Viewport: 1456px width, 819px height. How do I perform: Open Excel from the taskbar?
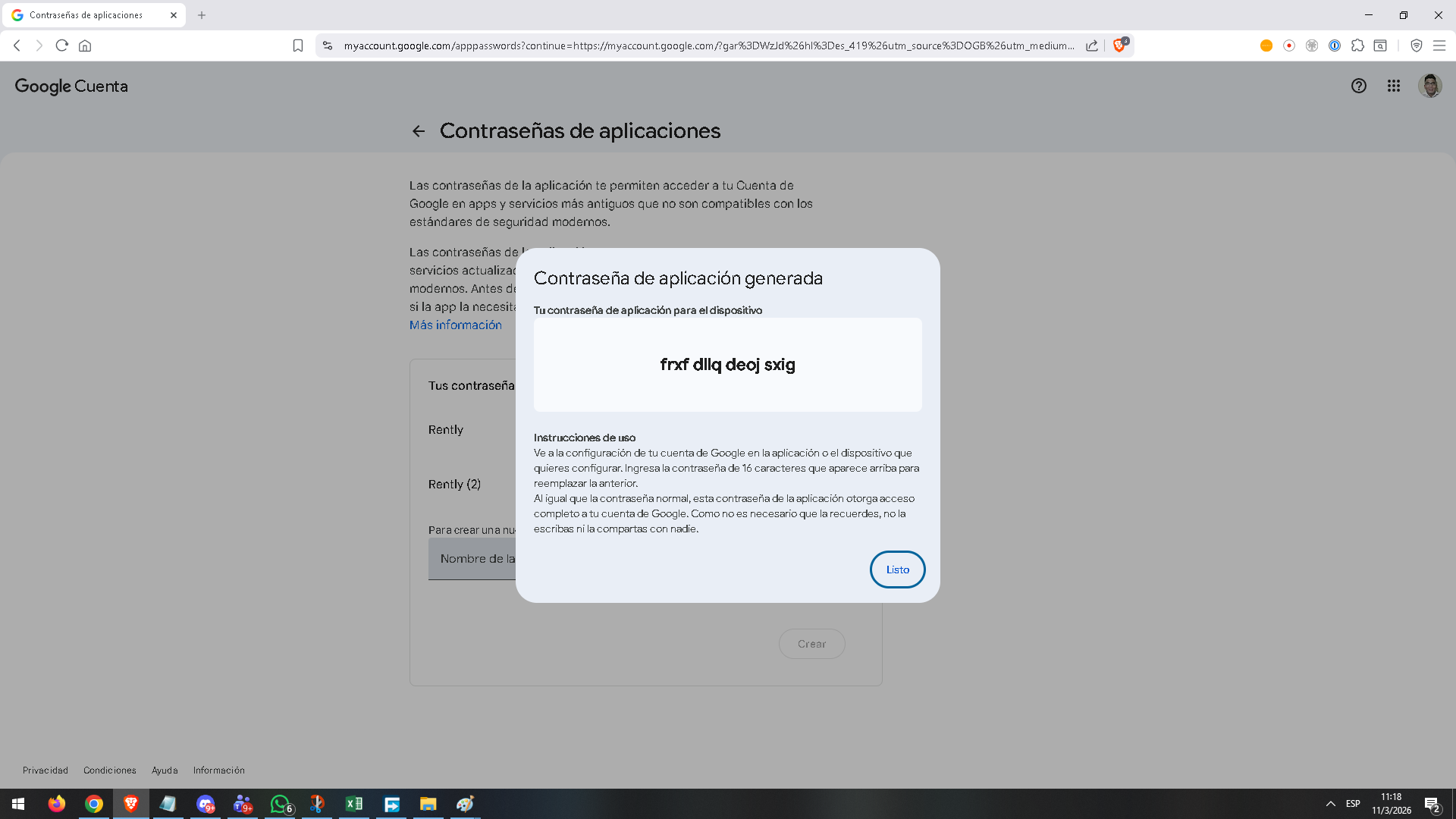(x=354, y=804)
